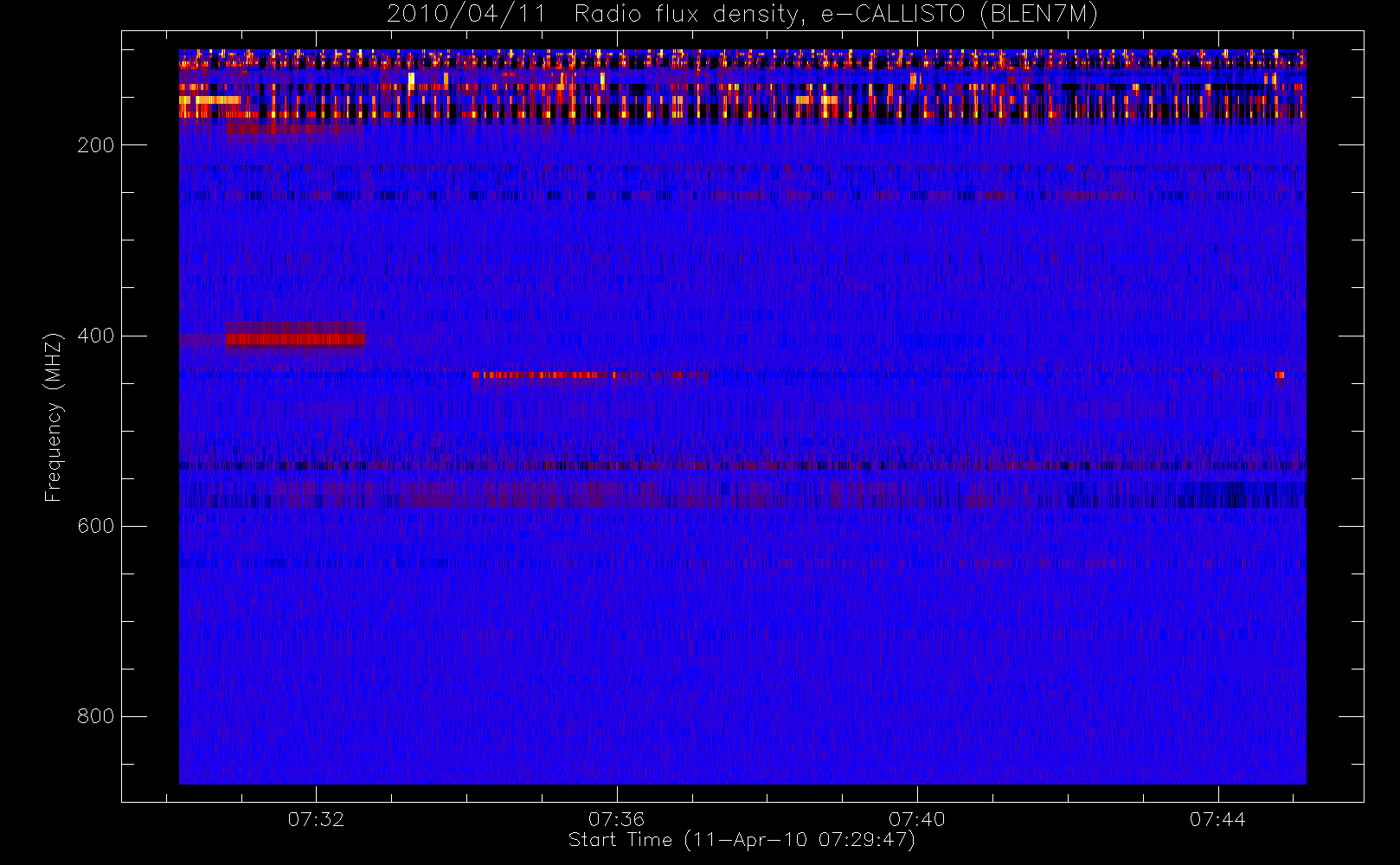Click the '200' frequency tick label
Screen dimensions: 1400x865
[x=95, y=145]
